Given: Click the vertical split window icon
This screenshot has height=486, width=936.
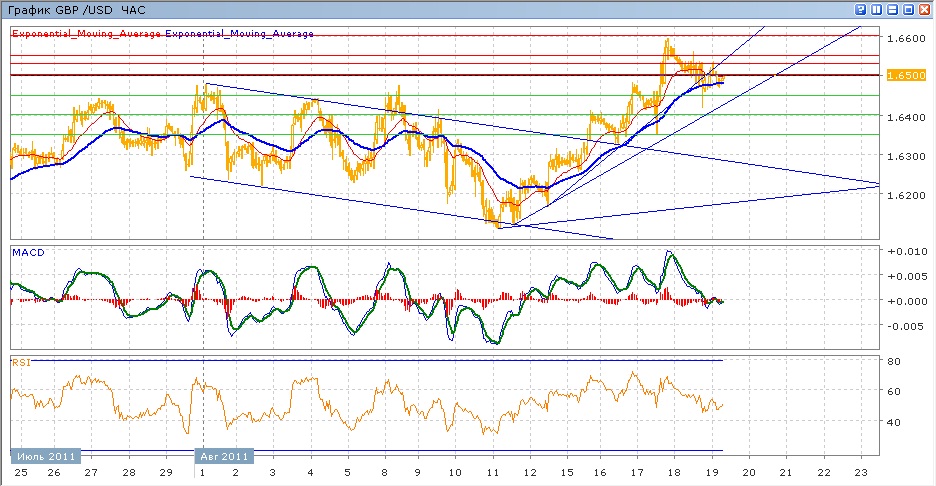Looking at the screenshot, I should (x=877, y=9).
